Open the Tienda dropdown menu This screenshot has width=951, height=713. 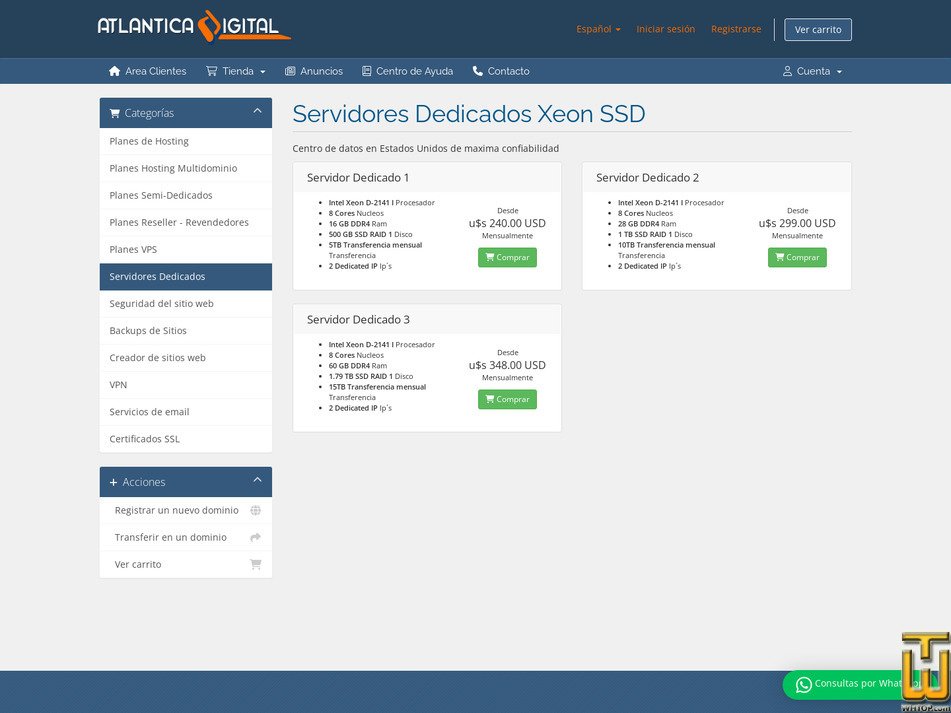click(x=236, y=71)
